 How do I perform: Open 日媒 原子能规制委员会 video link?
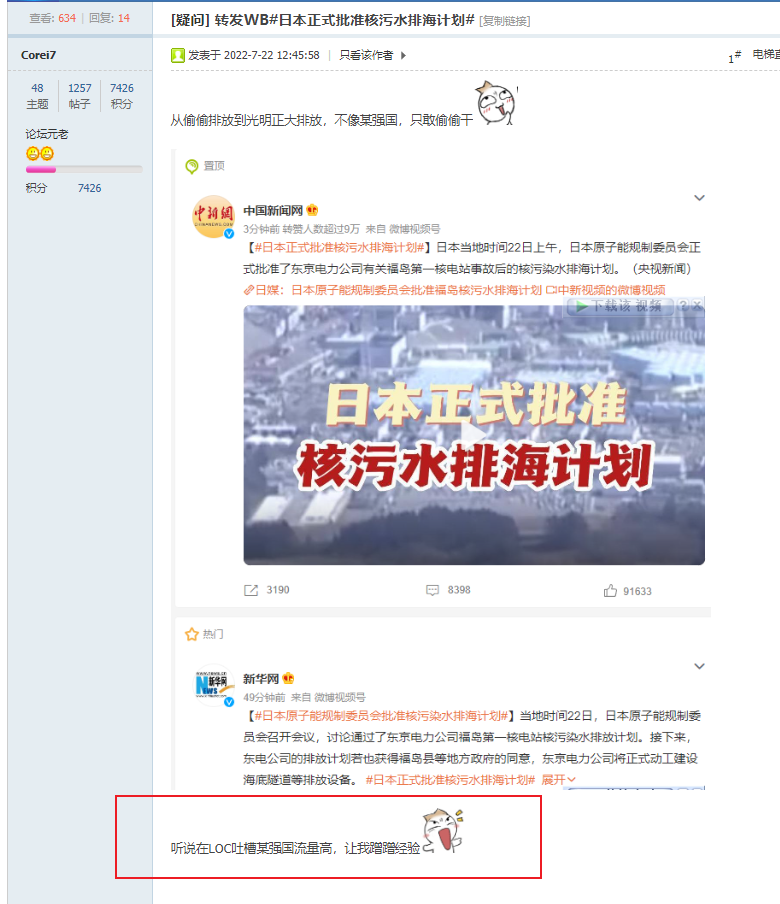(x=393, y=290)
